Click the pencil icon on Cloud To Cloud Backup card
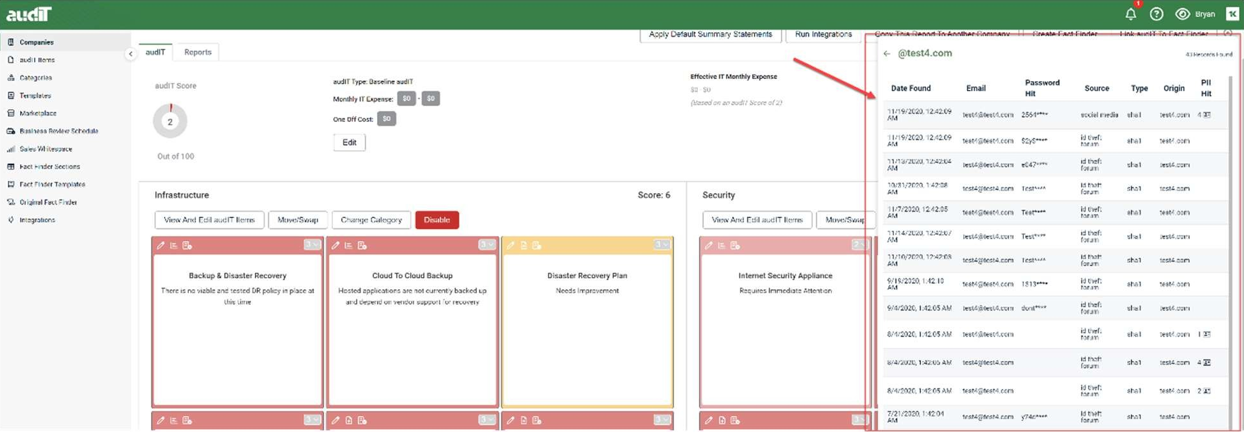Screen dimensions: 1244x432 [335, 245]
